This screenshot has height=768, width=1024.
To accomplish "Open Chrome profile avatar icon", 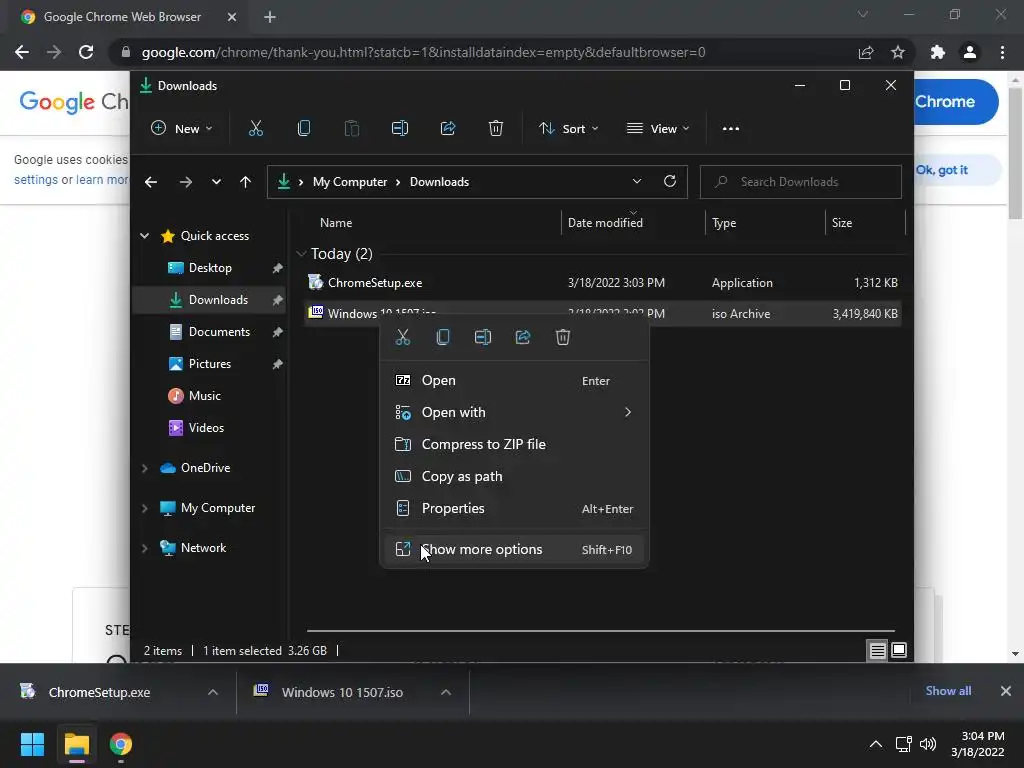I will [970, 52].
